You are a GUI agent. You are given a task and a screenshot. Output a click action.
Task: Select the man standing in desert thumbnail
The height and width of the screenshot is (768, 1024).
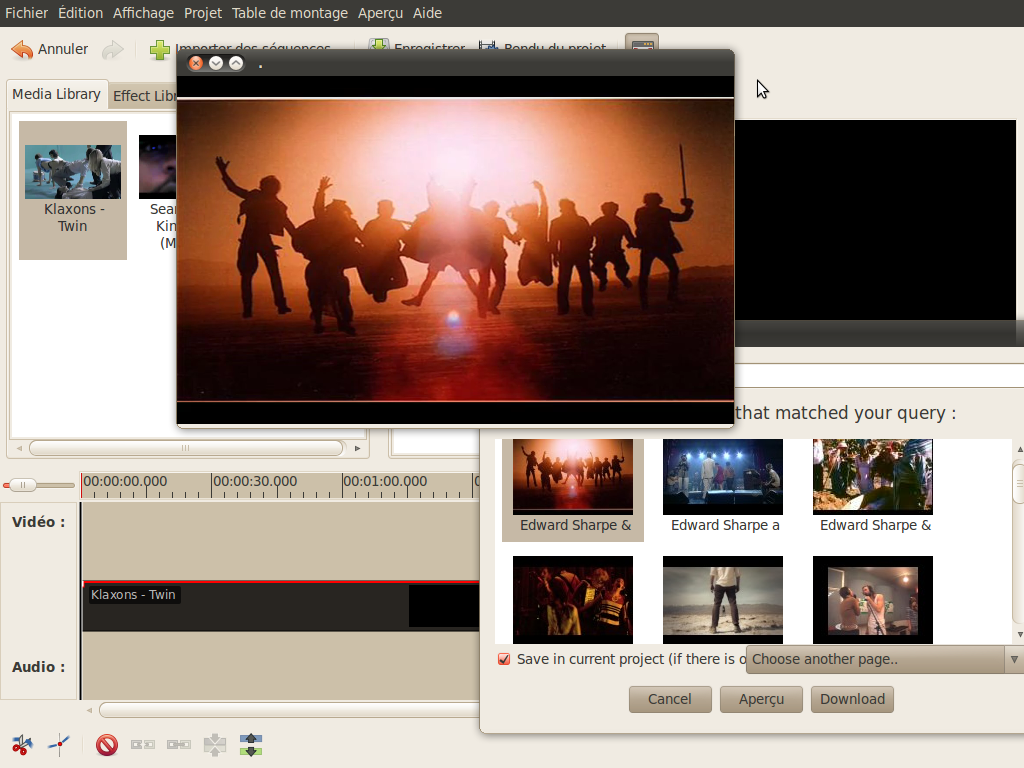pyautogui.click(x=723, y=600)
